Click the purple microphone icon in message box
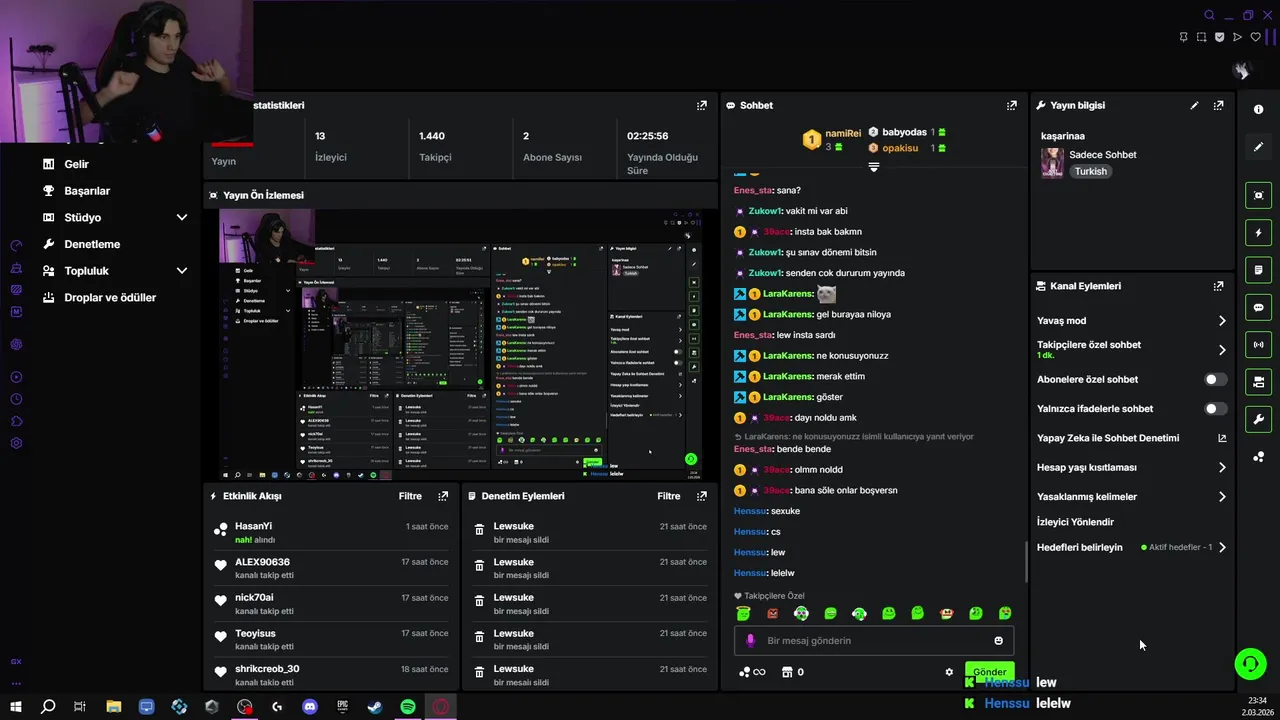 tap(750, 641)
